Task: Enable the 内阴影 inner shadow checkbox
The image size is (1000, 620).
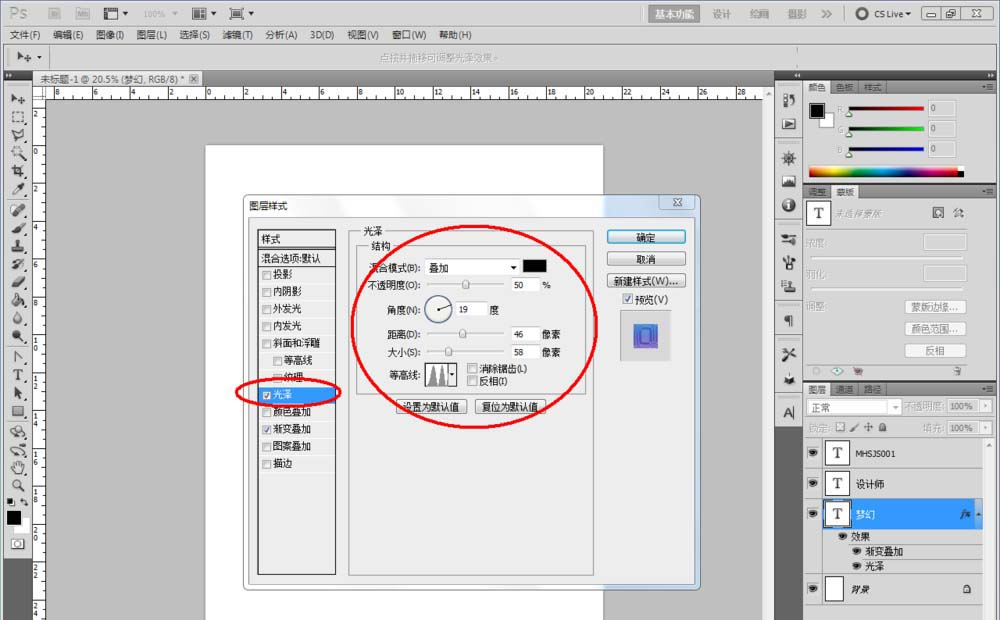Action: tap(267, 292)
